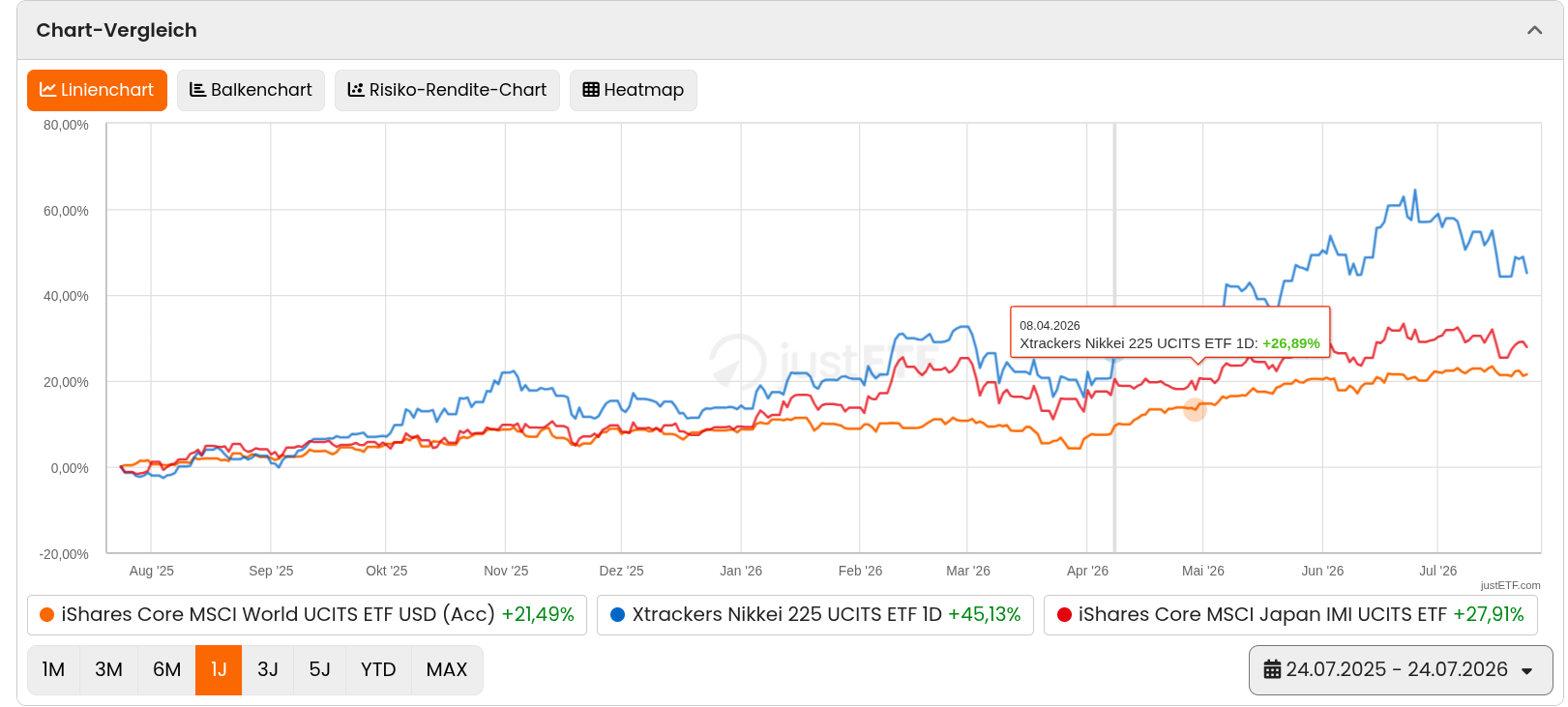The image size is (1568, 707).
Task: Click the Risiko-Rendite-Chart scatter icon
Action: pyautogui.click(x=356, y=90)
